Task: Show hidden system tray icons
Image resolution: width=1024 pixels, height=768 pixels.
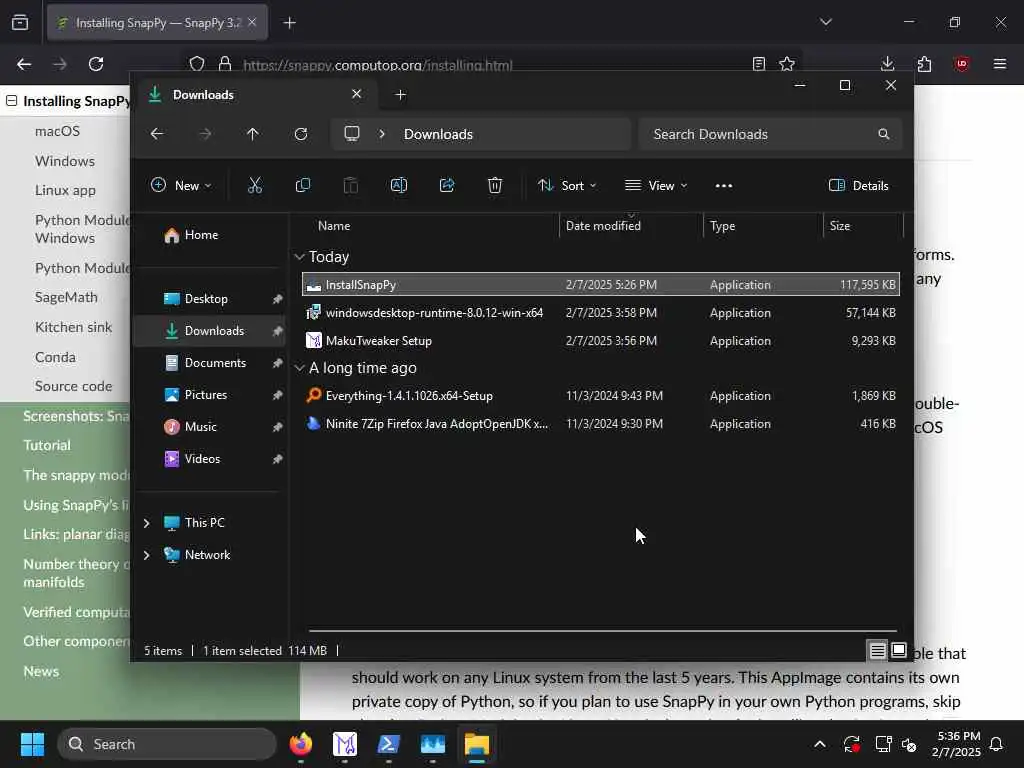Action: [x=820, y=744]
